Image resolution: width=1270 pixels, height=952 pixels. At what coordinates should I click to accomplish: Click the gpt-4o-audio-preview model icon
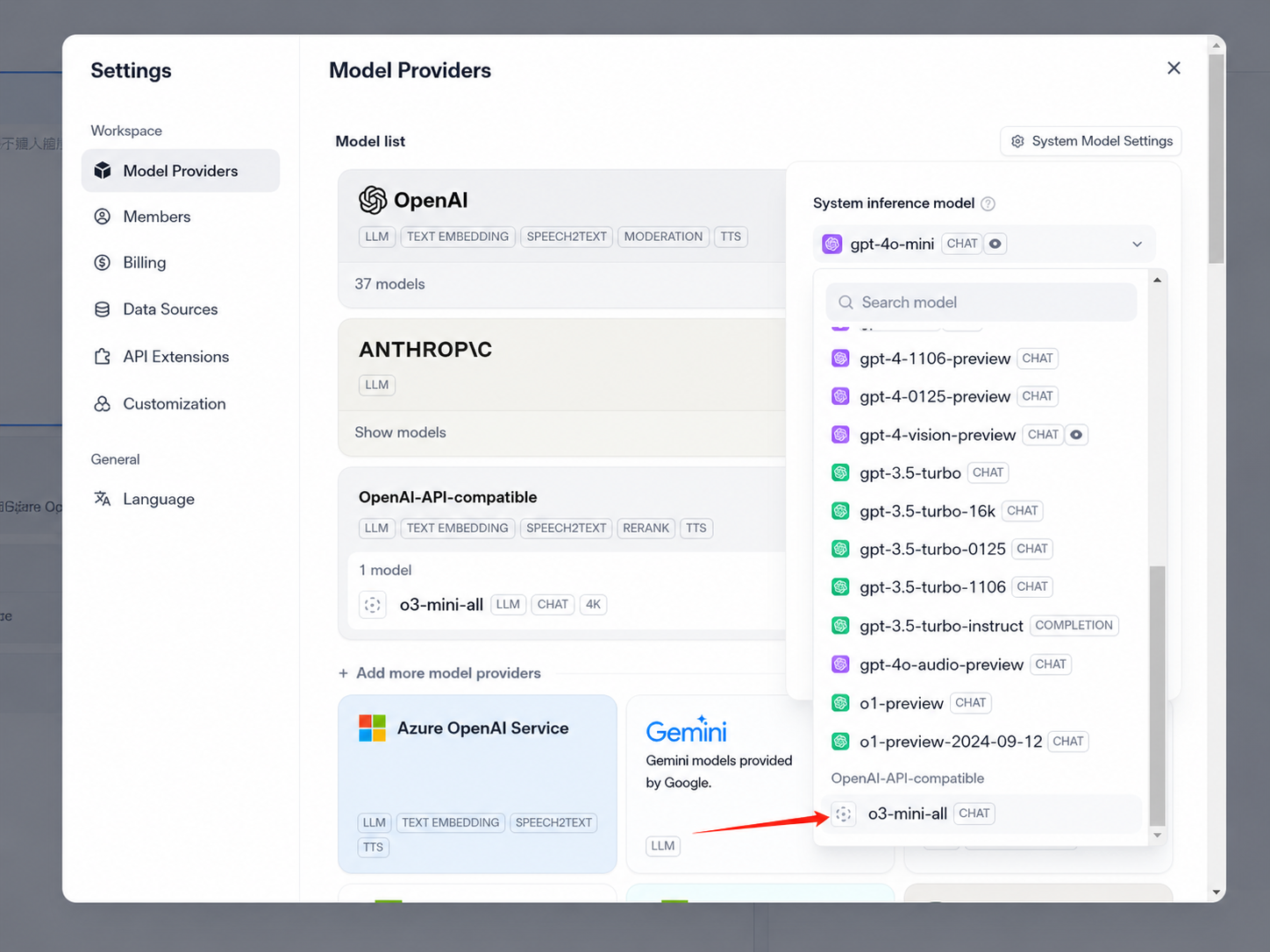(x=840, y=664)
